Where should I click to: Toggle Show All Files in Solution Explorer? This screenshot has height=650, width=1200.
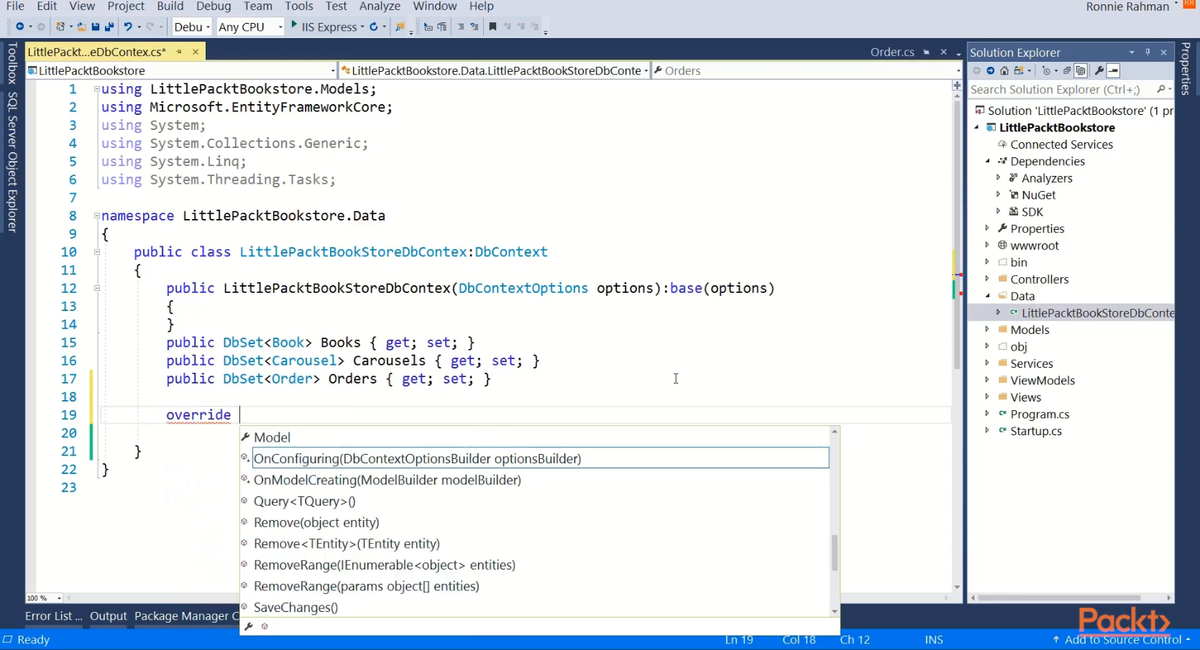1080,71
